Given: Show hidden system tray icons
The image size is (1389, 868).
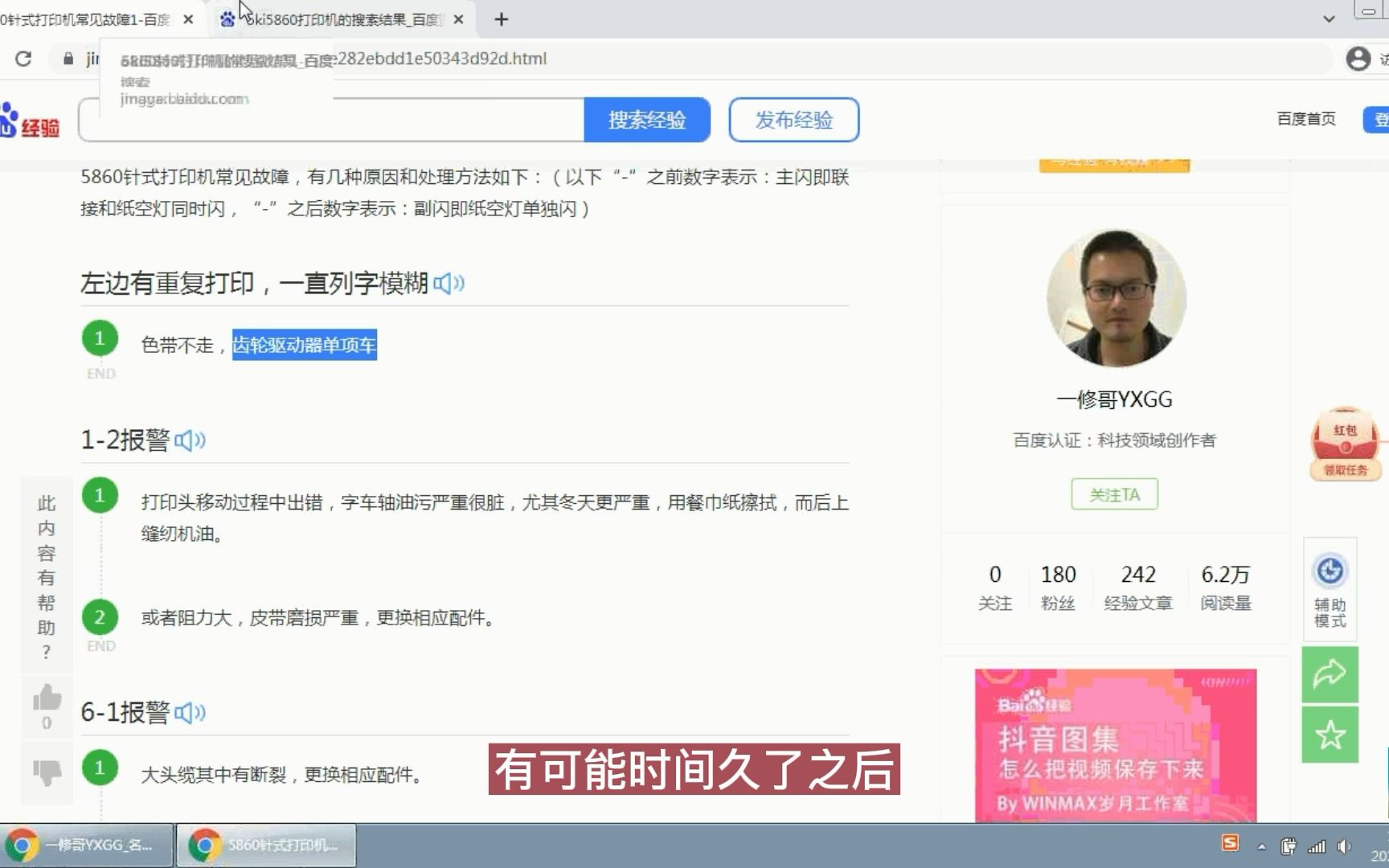Looking at the screenshot, I should 1262,846.
